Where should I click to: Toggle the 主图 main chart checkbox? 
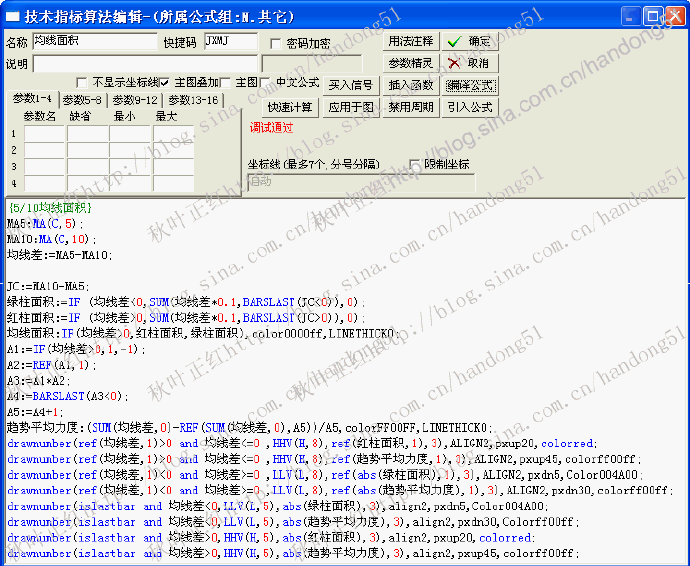[225, 82]
